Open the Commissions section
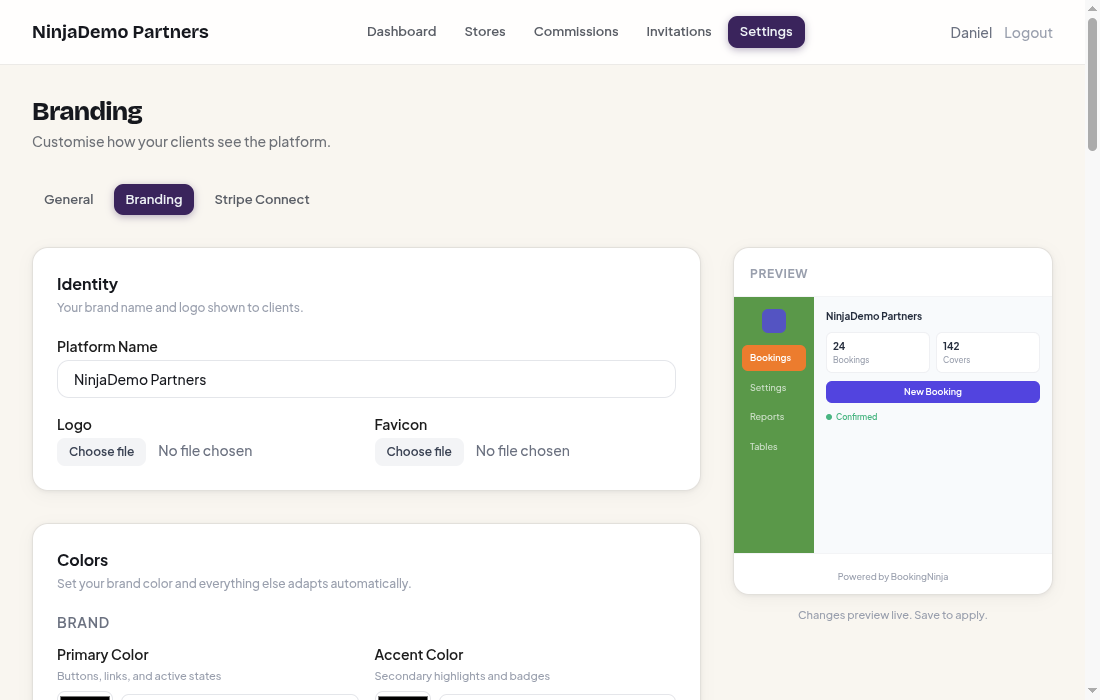This screenshot has width=1100, height=700. (x=576, y=32)
